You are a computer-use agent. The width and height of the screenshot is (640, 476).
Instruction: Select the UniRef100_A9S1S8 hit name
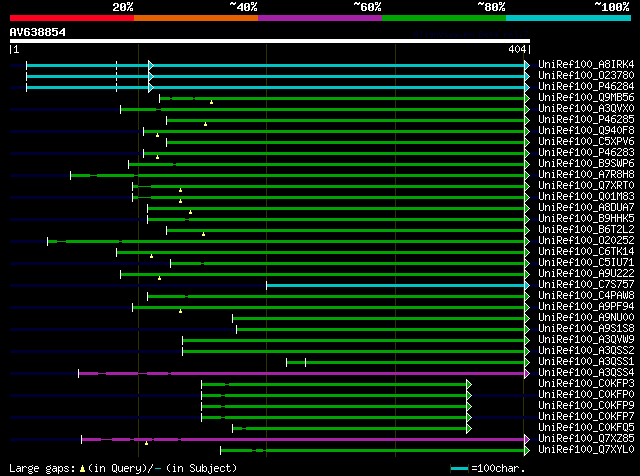click(586, 329)
